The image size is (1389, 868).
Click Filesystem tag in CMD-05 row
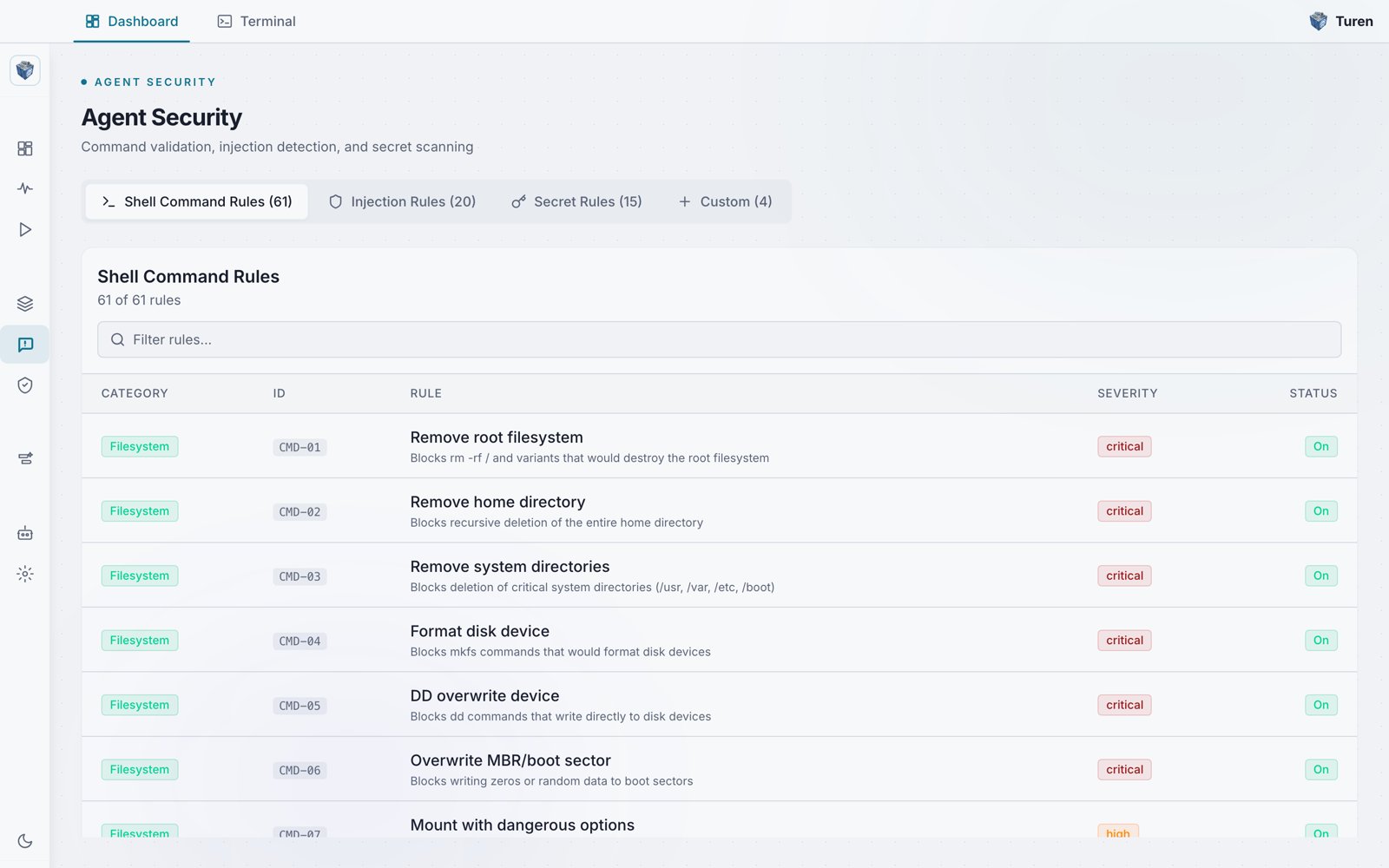pos(140,705)
